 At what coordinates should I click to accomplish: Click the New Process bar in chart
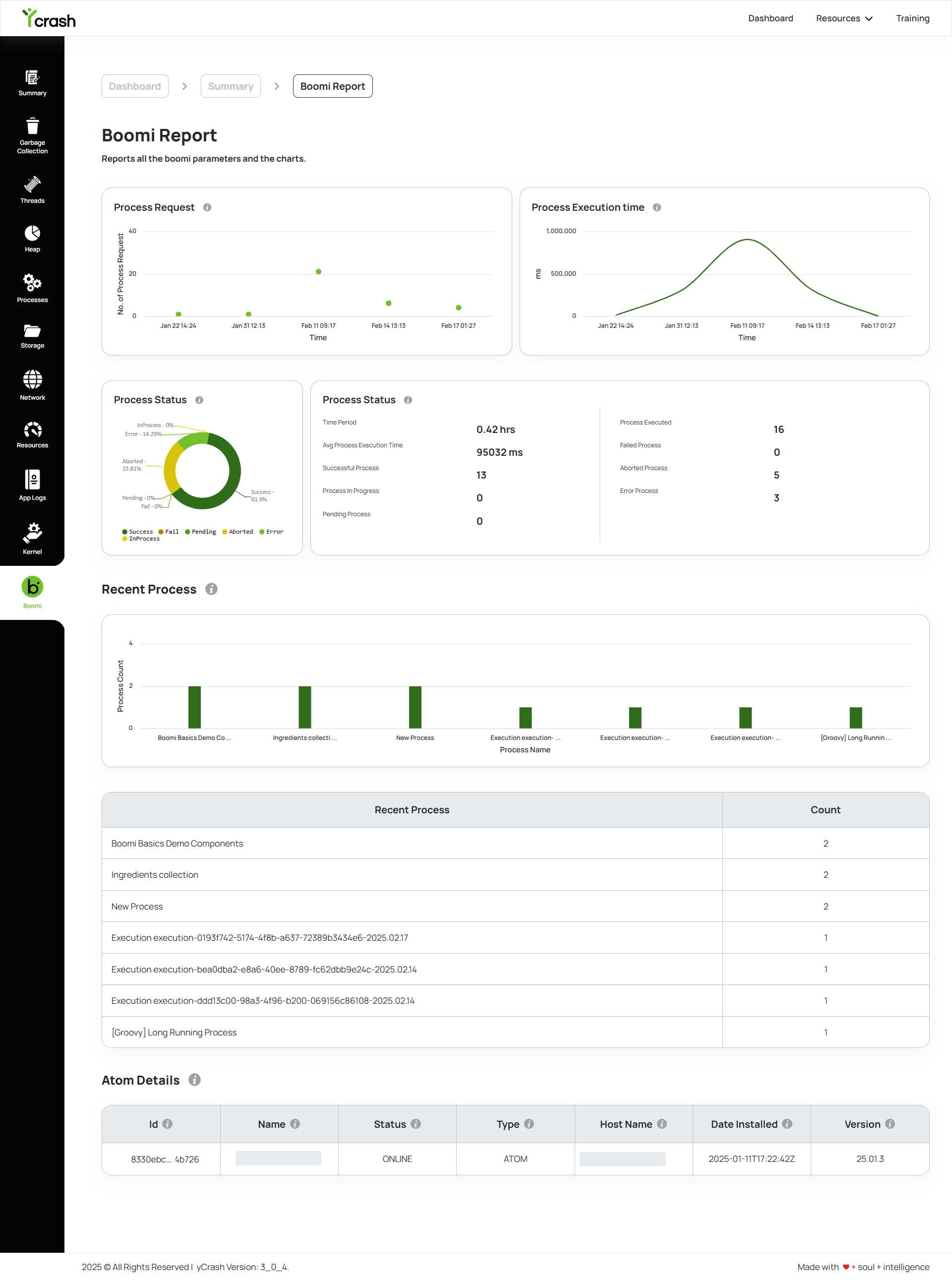415,707
